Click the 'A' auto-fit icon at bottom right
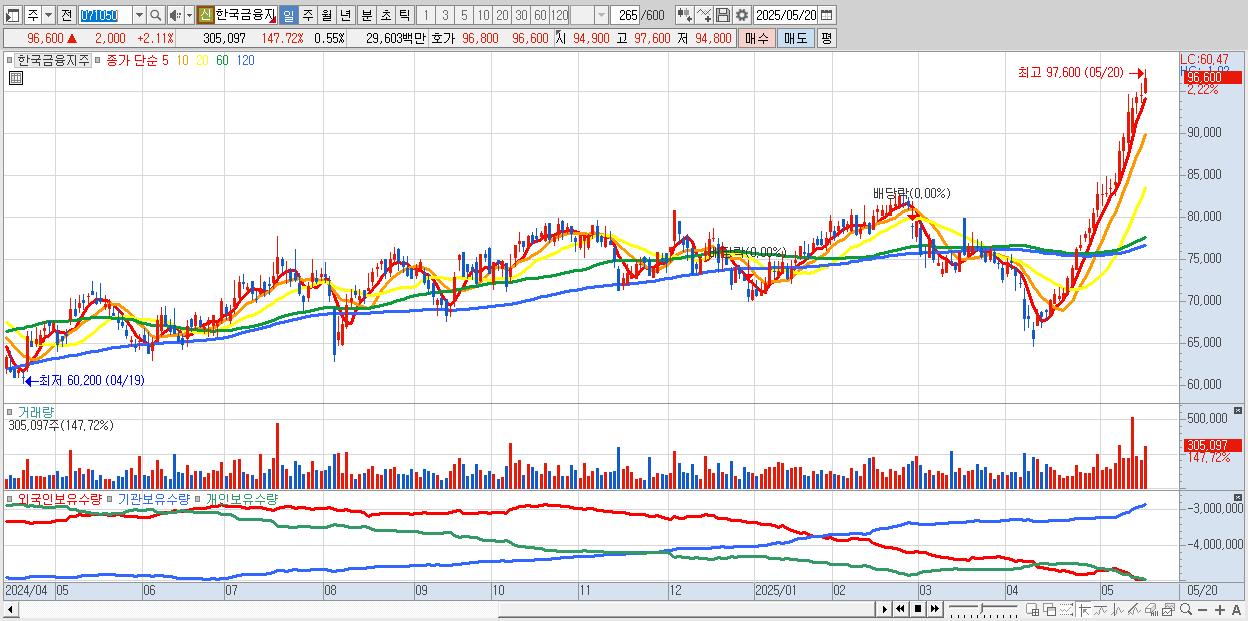Screen dimensions: 1248x621 1237,609
